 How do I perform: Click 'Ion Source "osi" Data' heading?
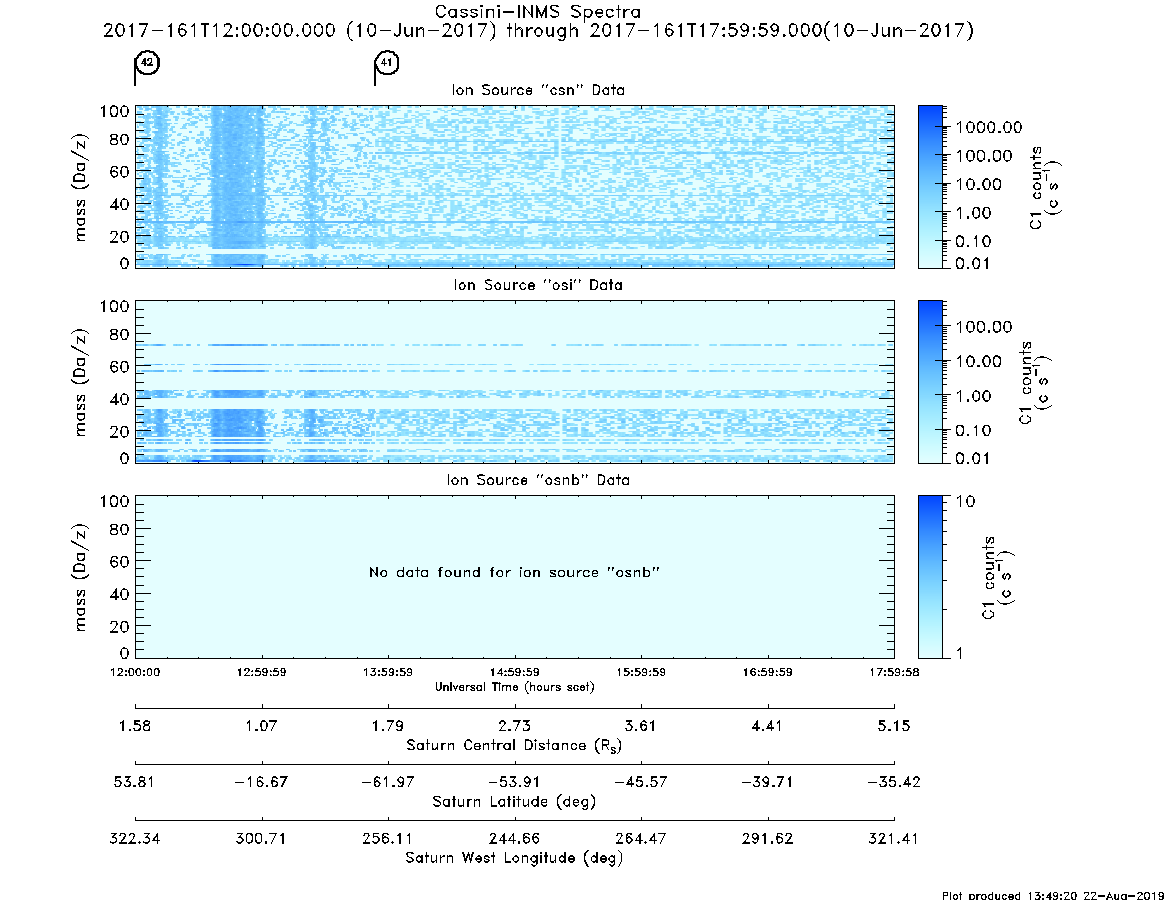click(x=538, y=285)
